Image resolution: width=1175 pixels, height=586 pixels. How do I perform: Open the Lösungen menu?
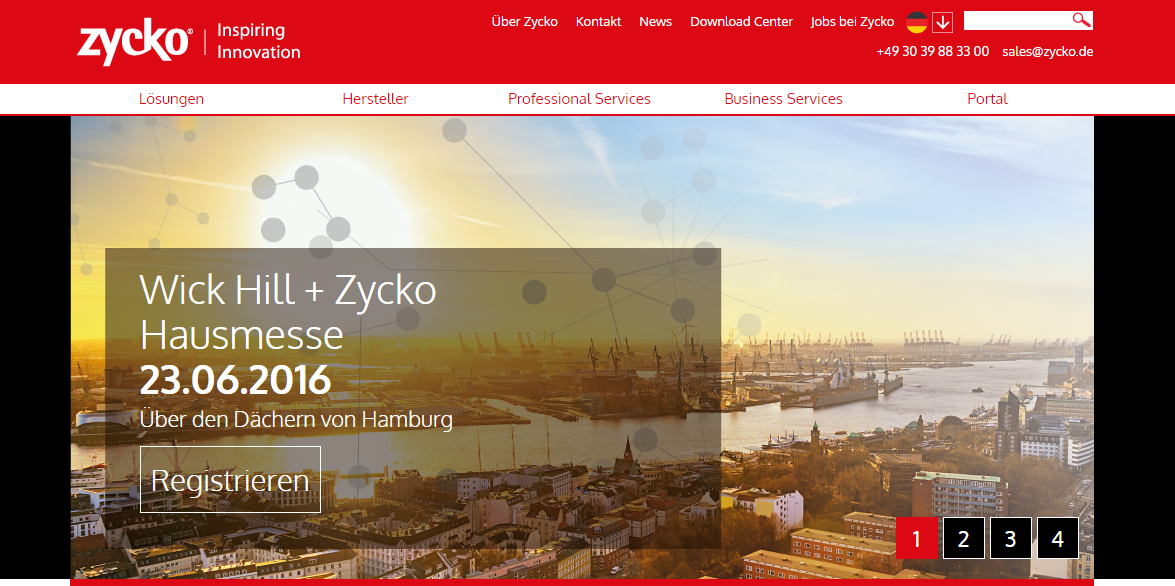(172, 99)
